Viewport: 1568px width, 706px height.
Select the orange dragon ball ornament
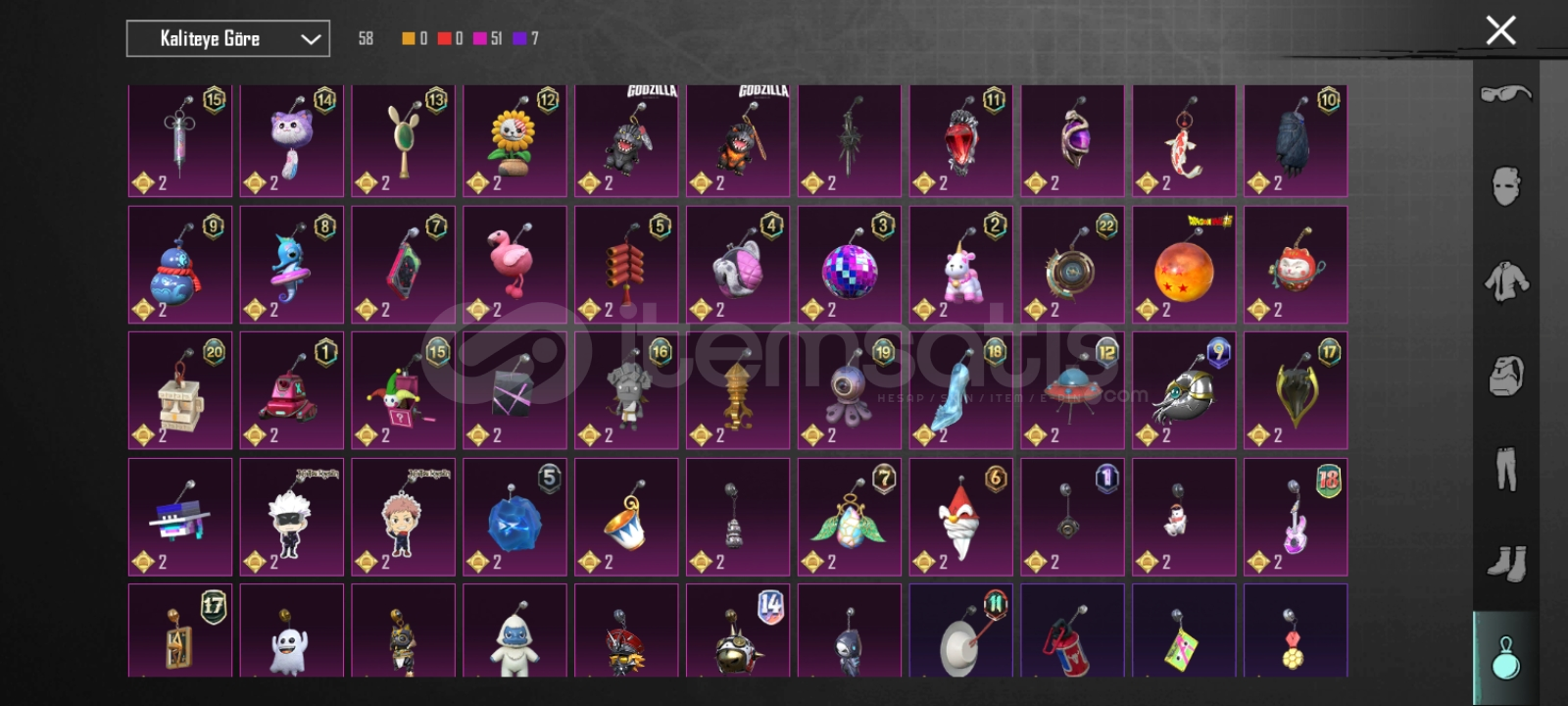(1184, 265)
